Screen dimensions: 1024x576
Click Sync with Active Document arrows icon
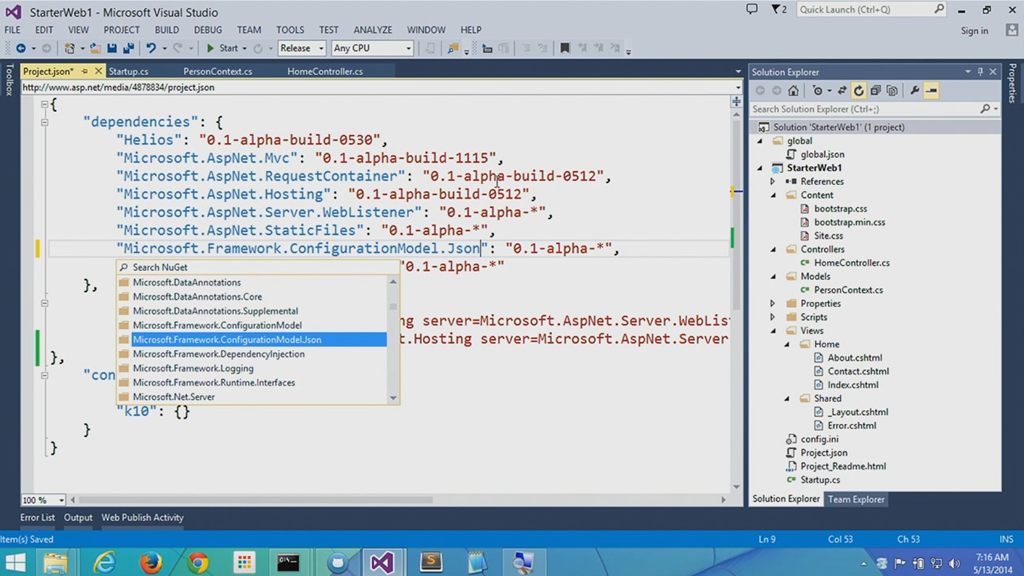click(x=842, y=91)
